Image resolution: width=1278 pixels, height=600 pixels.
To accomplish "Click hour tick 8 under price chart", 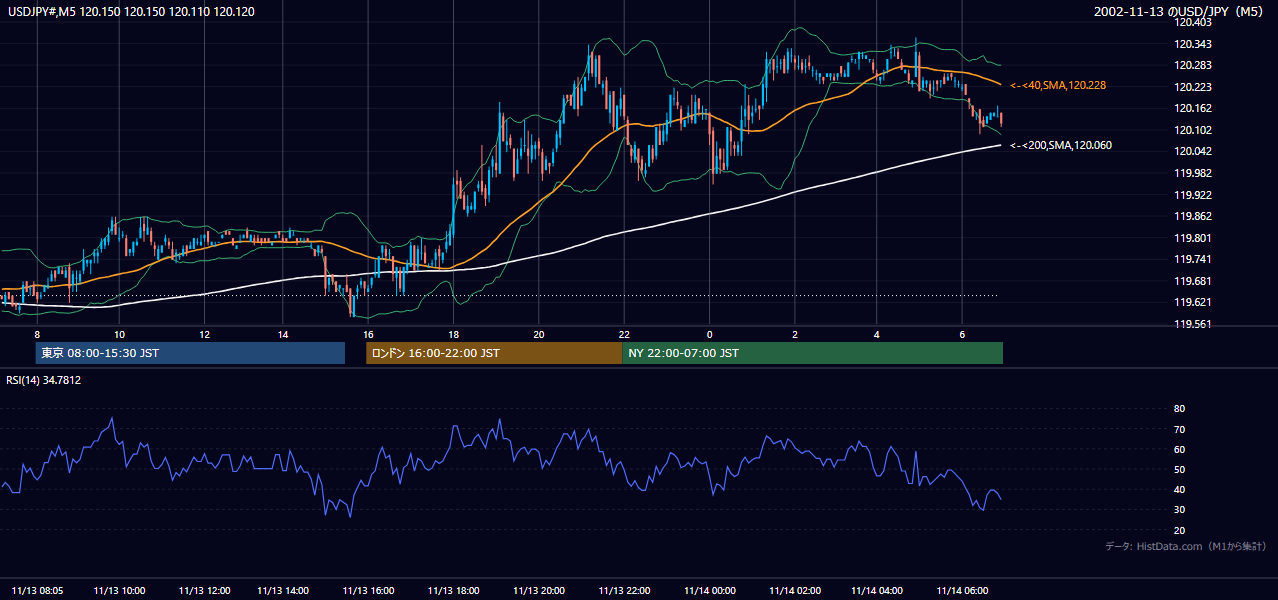I will point(37,334).
